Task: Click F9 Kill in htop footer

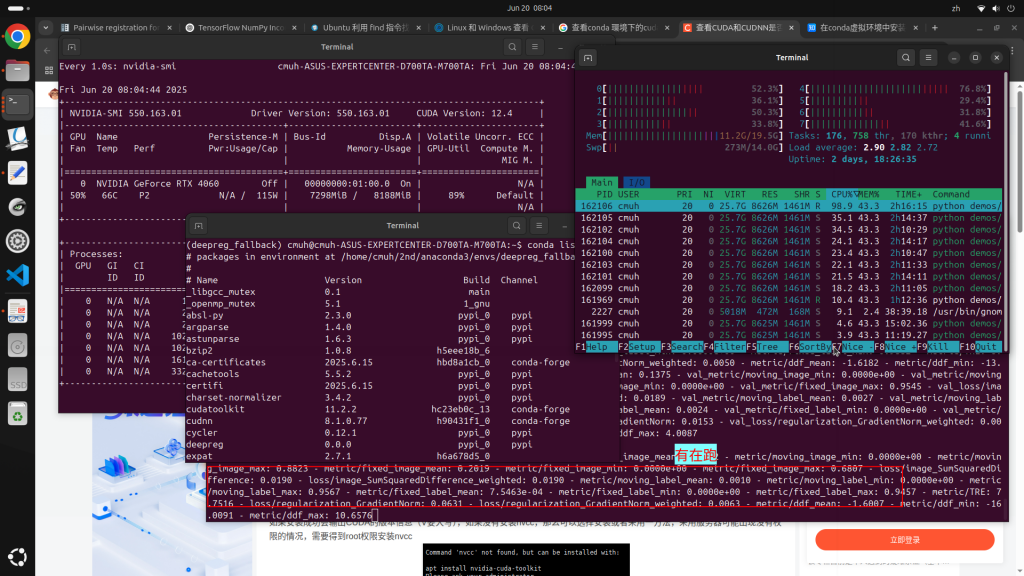Action: click(938, 347)
